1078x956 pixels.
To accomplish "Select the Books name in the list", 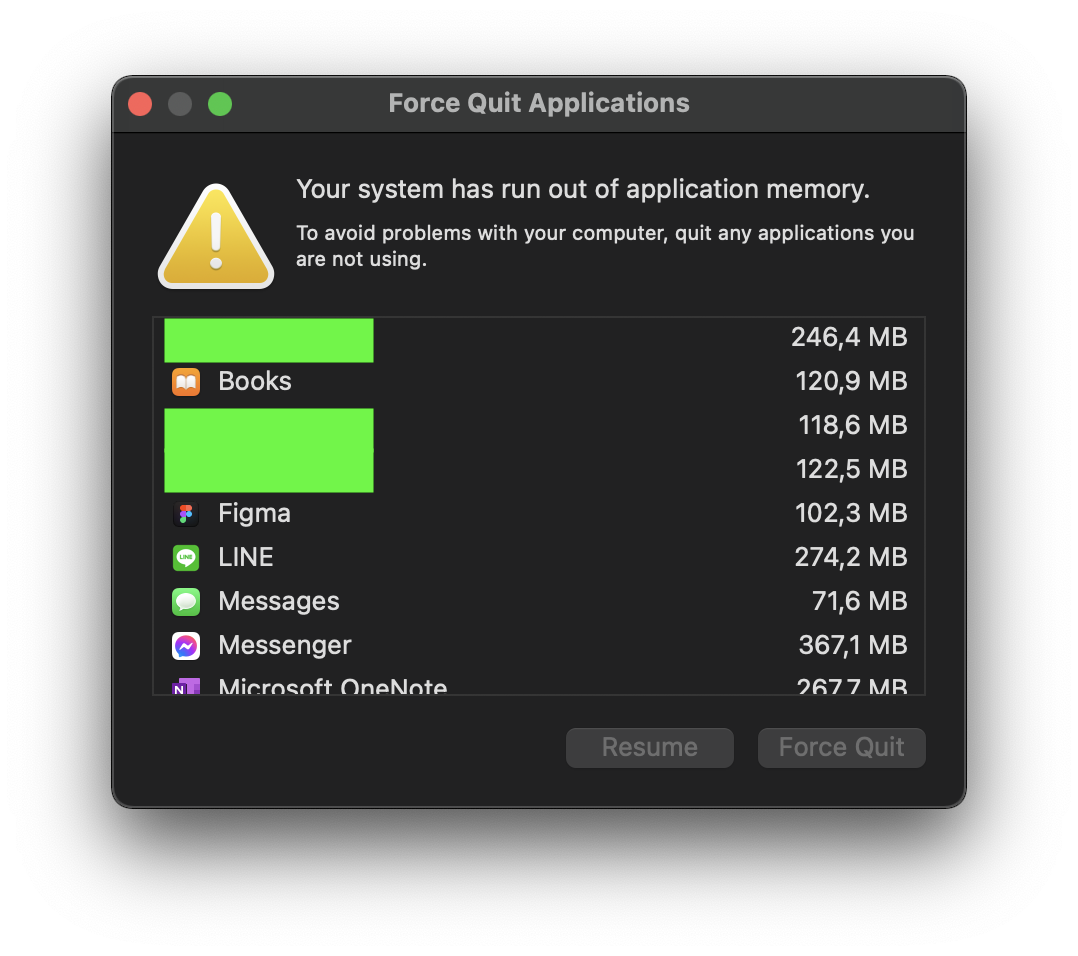I will pyautogui.click(x=255, y=382).
